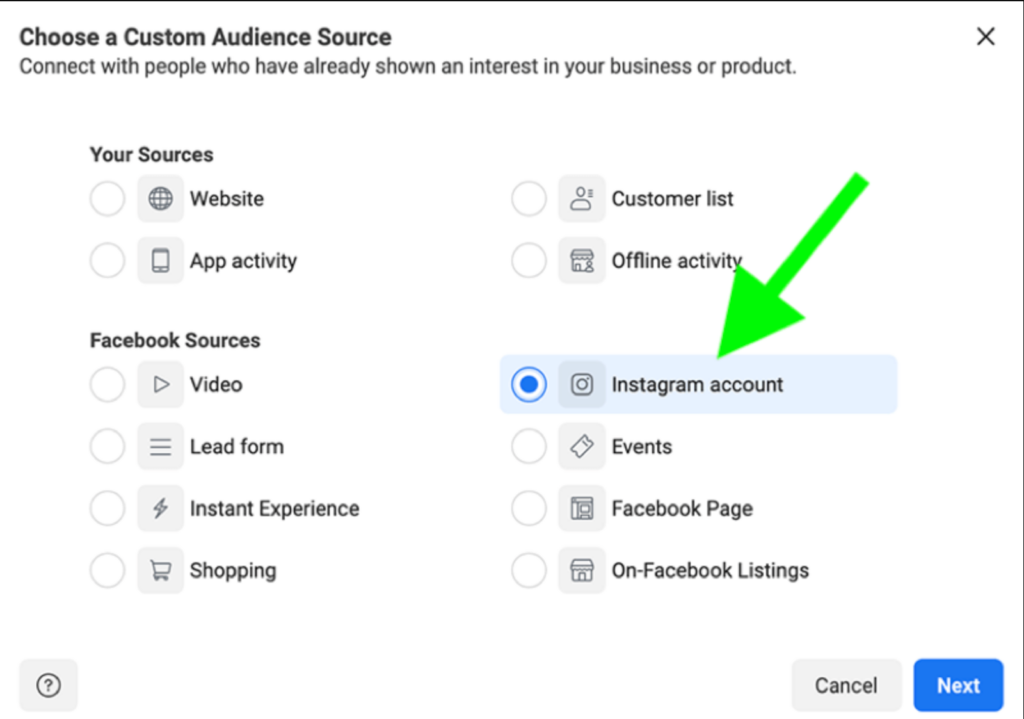Click the App activity phone icon
The image size is (1024, 719).
[x=160, y=261]
